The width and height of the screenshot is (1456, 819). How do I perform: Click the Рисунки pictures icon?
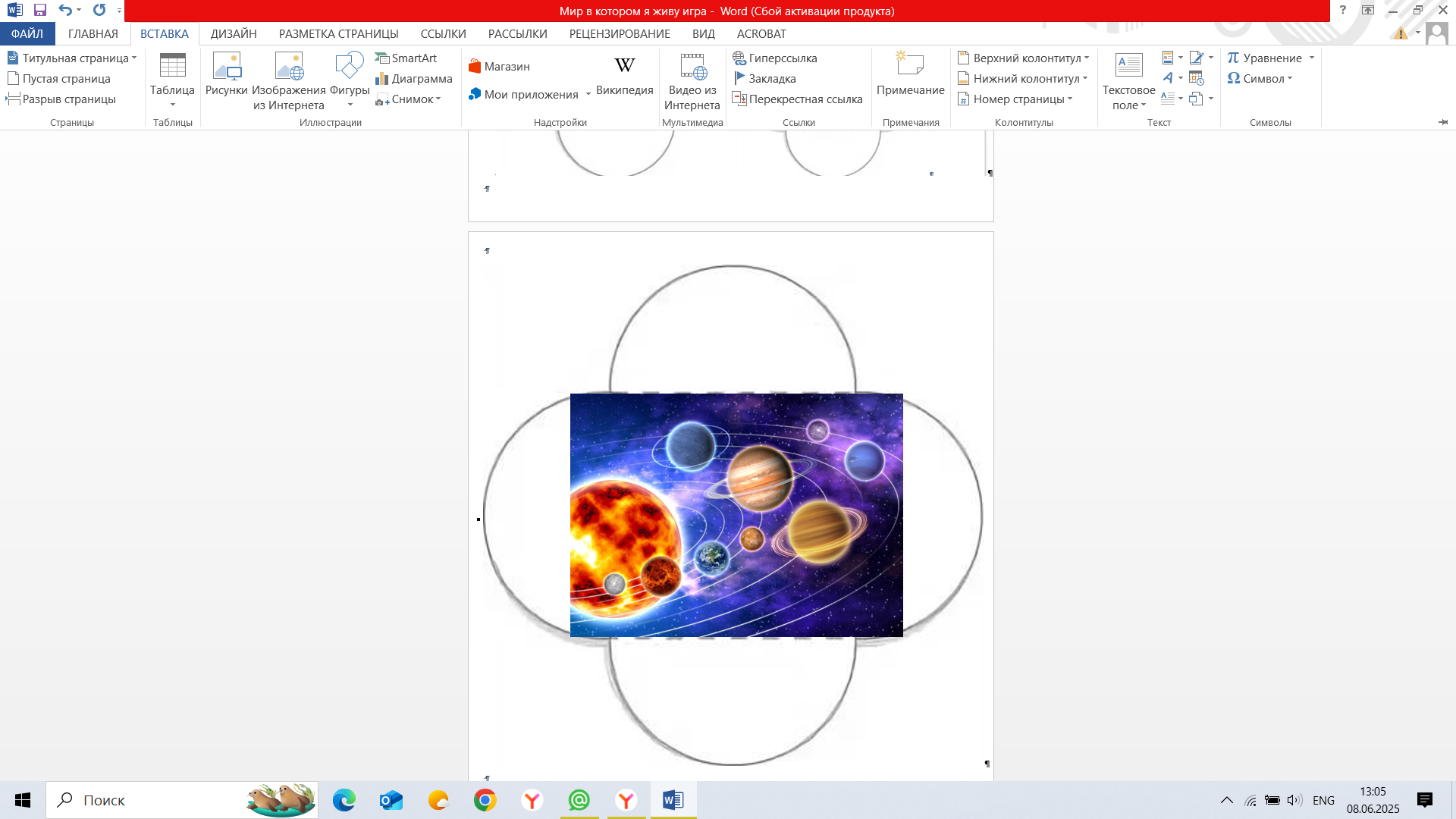pyautogui.click(x=226, y=67)
